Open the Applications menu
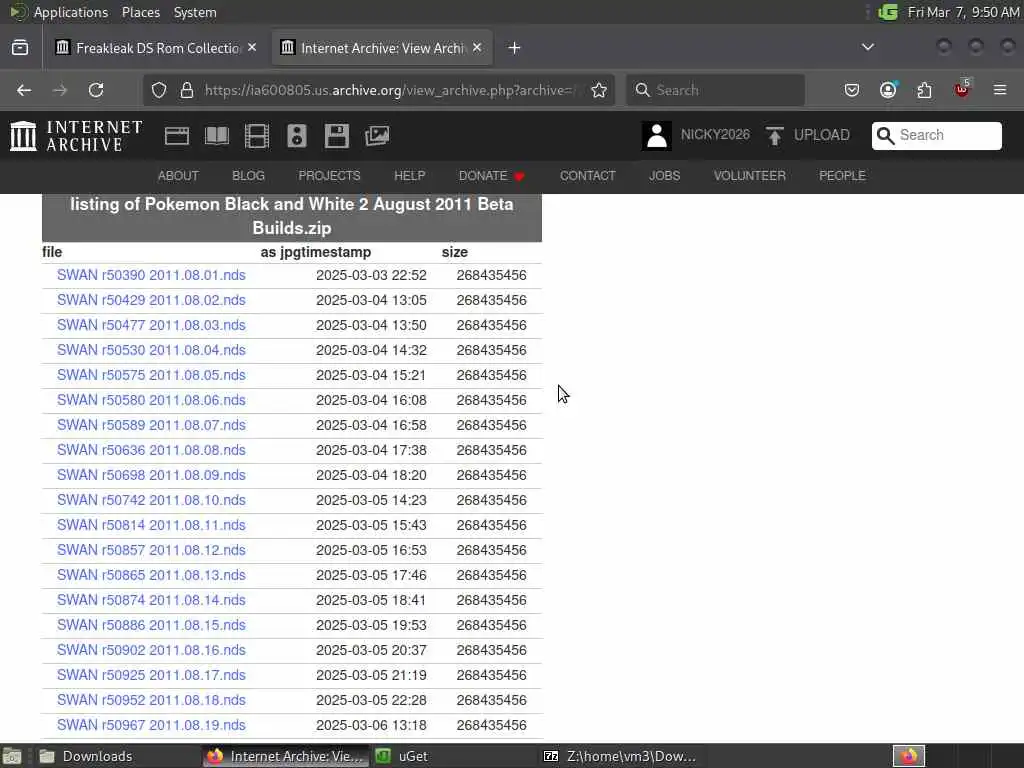1024x768 pixels. (x=71, y=12)
